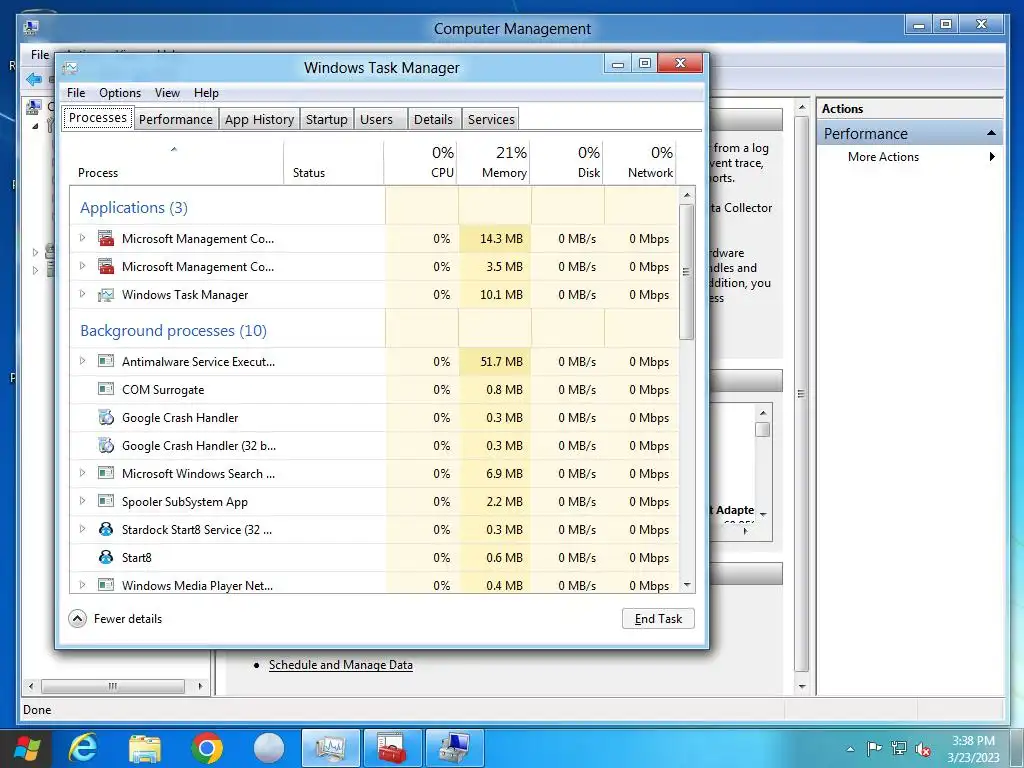Switch to App History tab
The width and height of the screenshot is (1024, 768).
(x=259, y=120)
